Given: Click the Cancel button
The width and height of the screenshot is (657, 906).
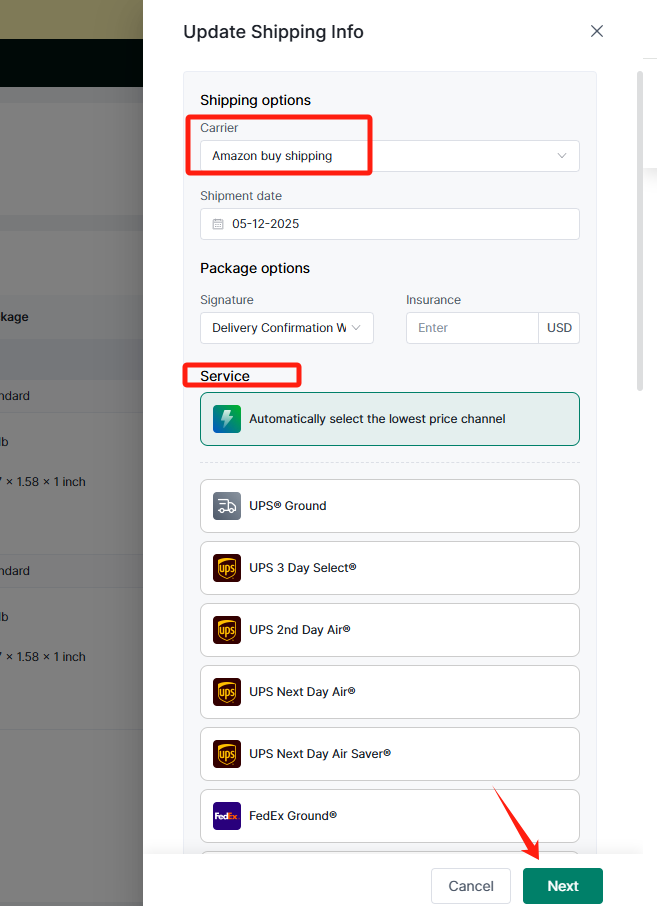Looking at the screenshot, I should coord(471,886).
